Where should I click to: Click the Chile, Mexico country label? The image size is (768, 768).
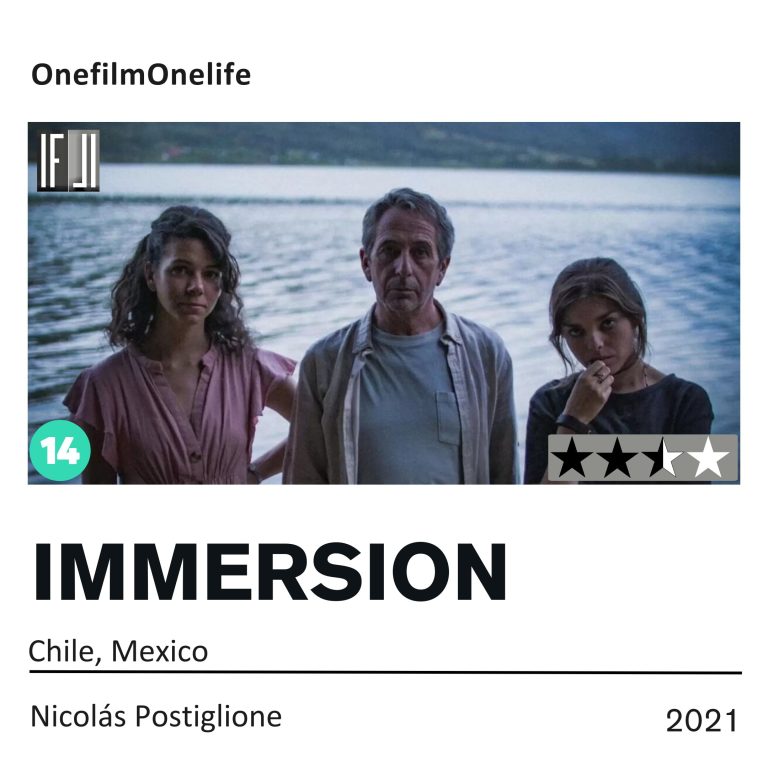pyautogui.click(x=119, y=651)
